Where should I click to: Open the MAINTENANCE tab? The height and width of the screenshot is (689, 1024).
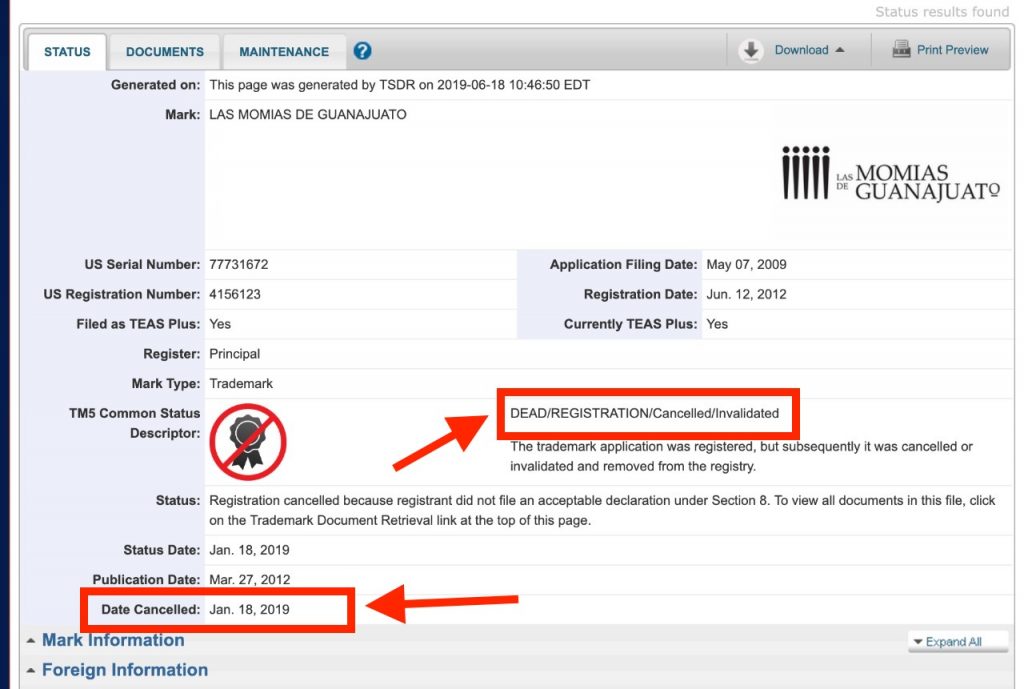[x=283, y=51]
